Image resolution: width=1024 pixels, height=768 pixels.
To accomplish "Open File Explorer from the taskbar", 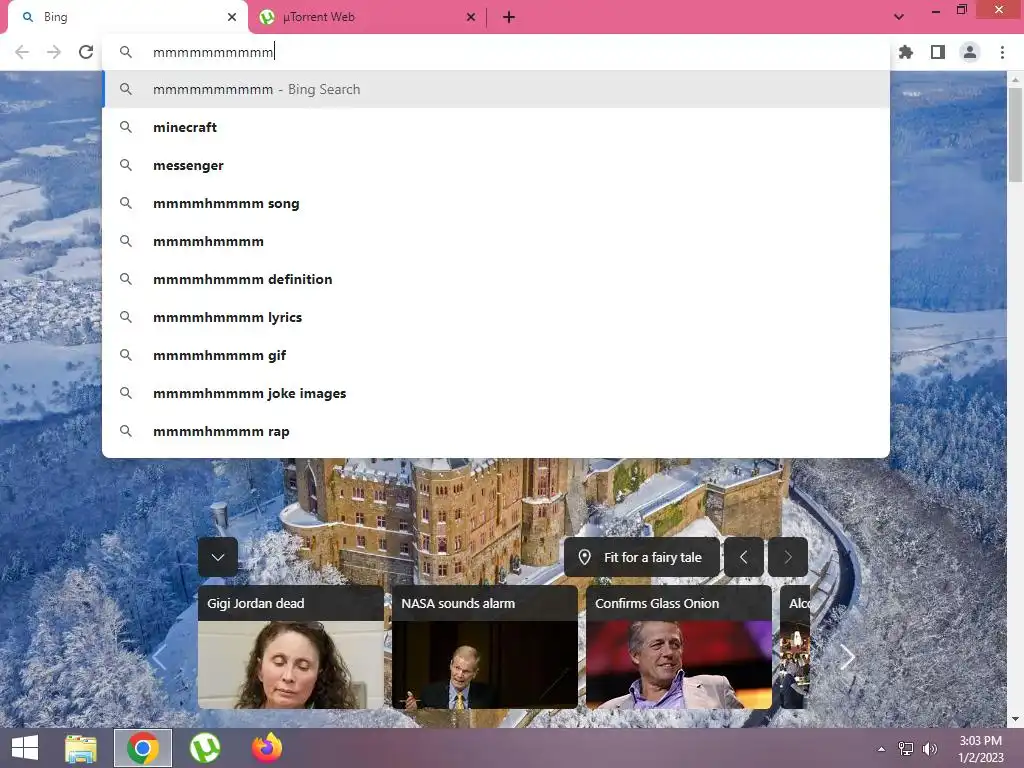I will click(x=81, y=748).
